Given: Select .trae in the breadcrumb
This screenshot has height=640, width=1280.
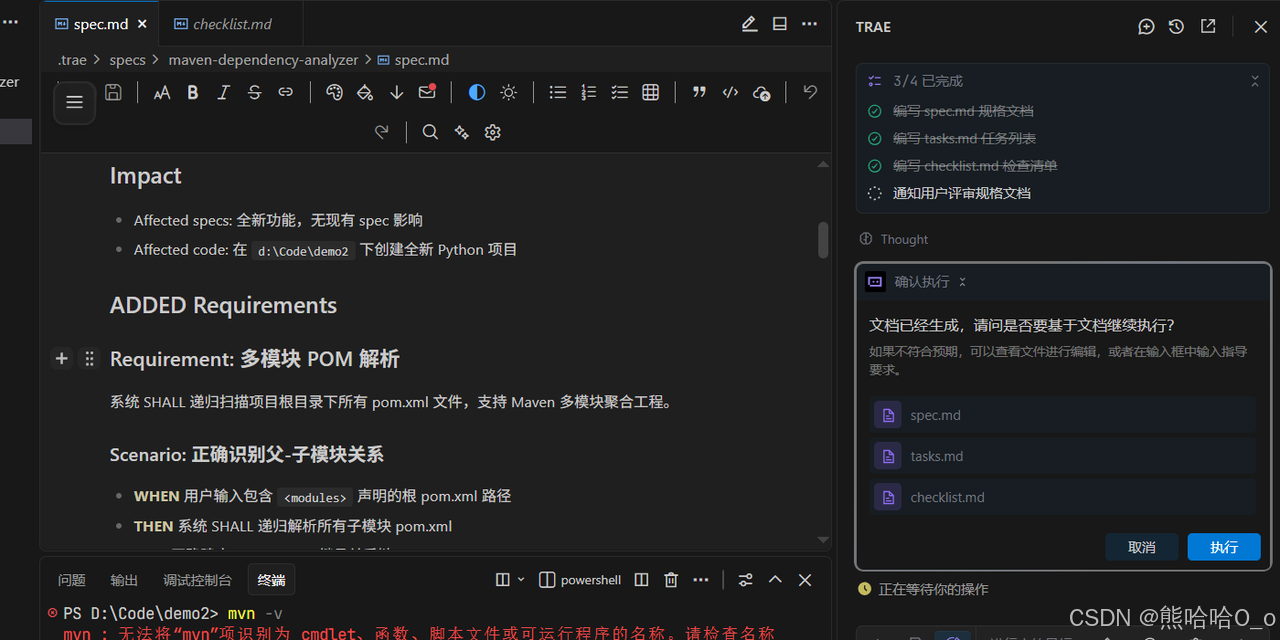Looking at the screenshot, I should click(x=72, y=60).
